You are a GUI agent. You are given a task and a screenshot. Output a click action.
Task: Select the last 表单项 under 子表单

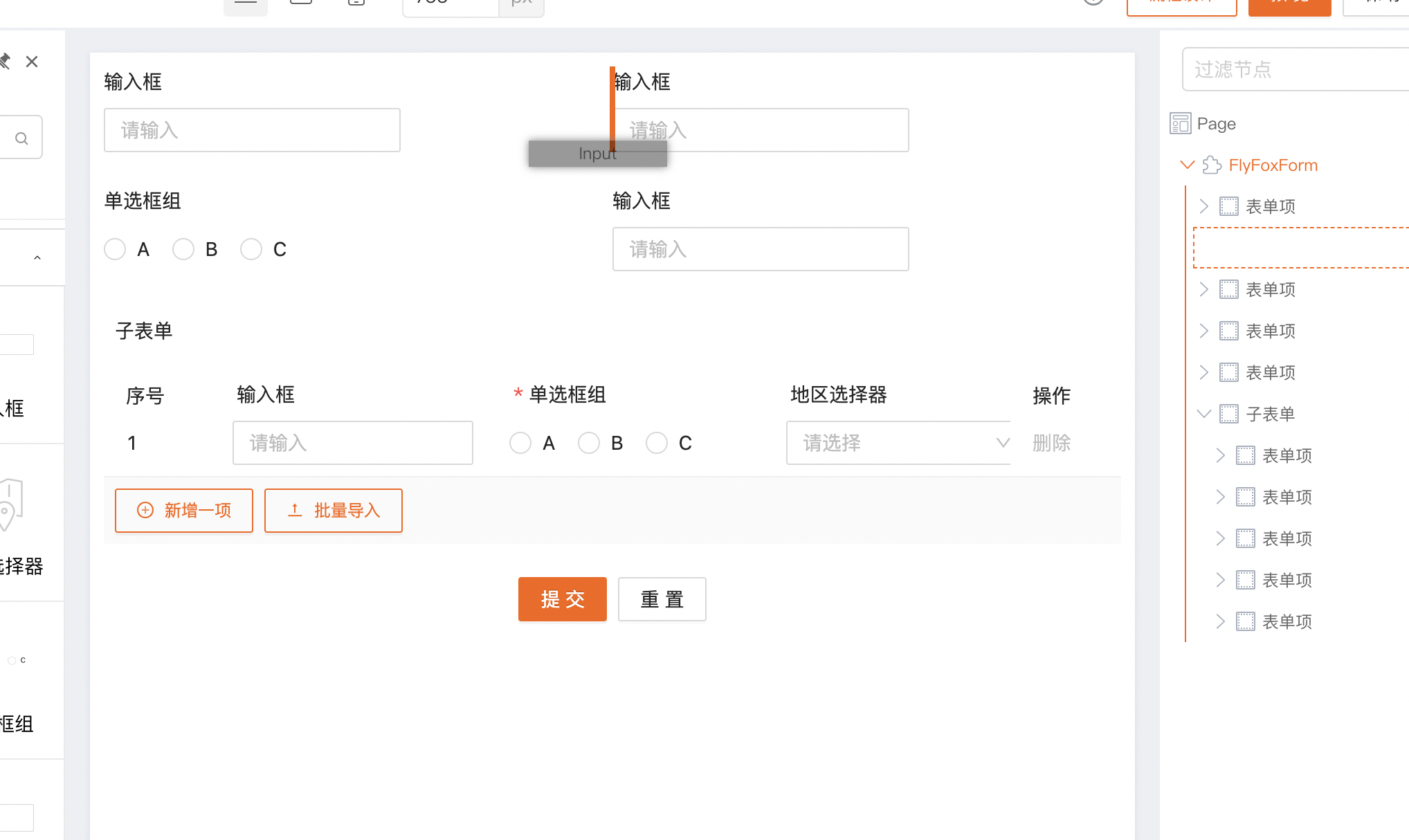[1287, 621]
